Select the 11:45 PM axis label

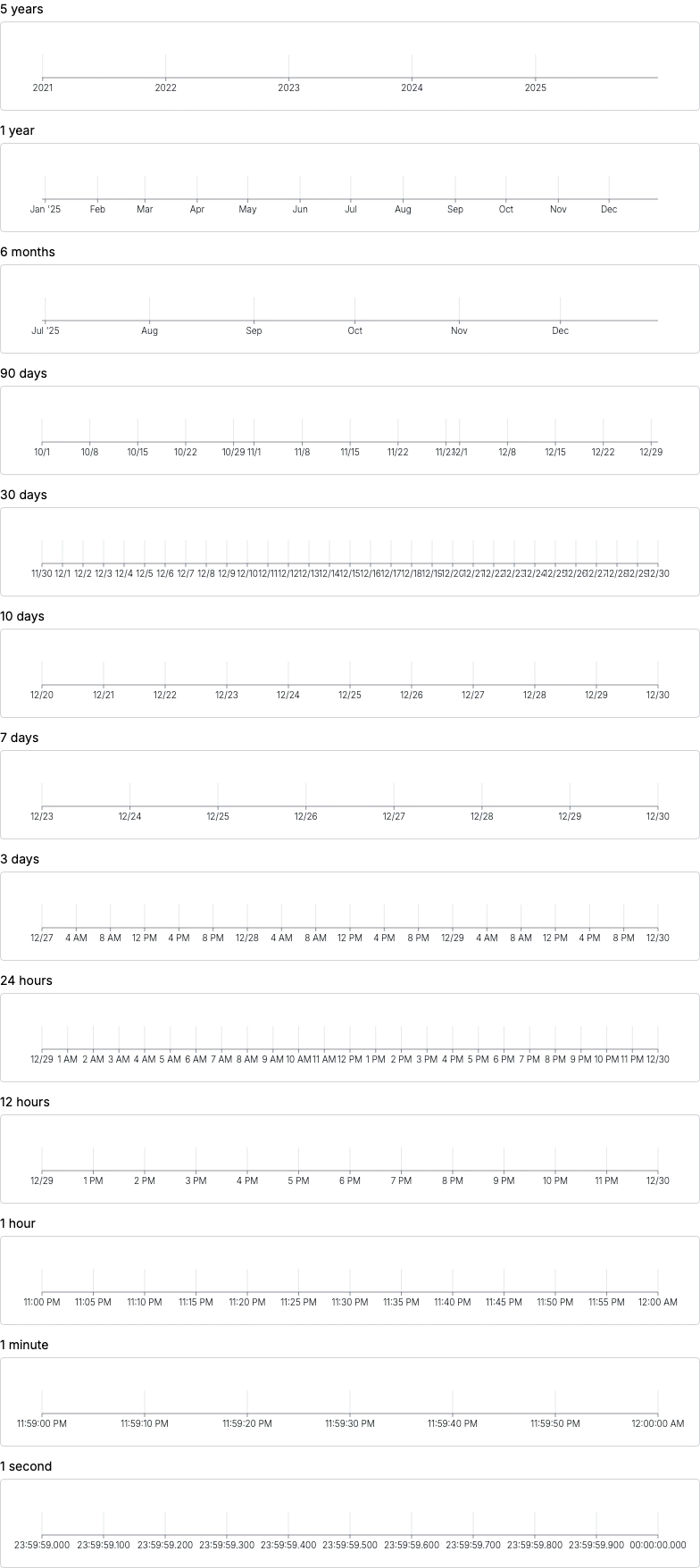[504, 1302]
